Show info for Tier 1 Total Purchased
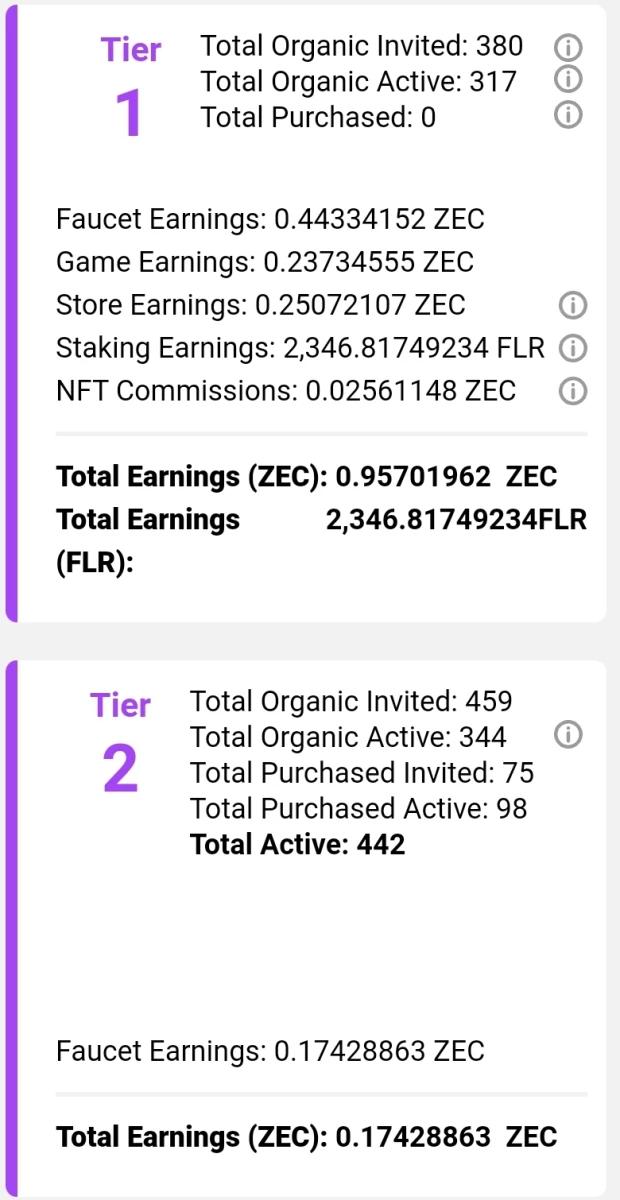Screen dimensions: 620x1200 (x=568, y=116)
